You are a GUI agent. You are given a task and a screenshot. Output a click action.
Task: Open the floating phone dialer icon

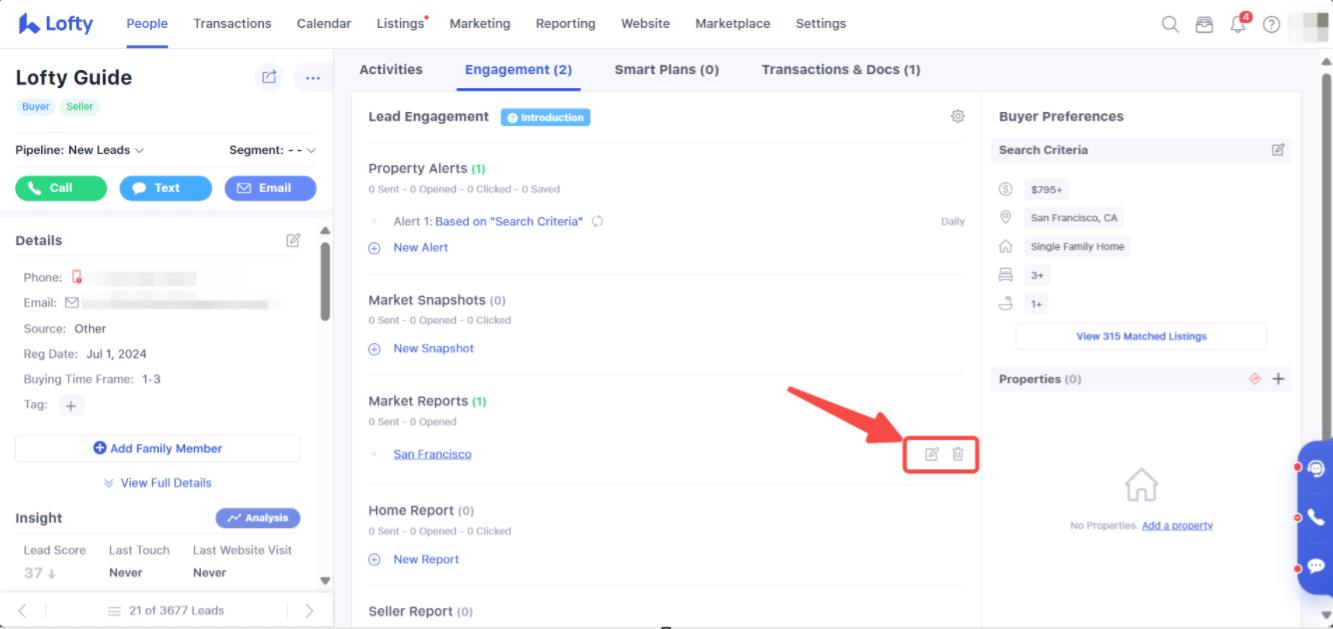(x=1316, y=517)
